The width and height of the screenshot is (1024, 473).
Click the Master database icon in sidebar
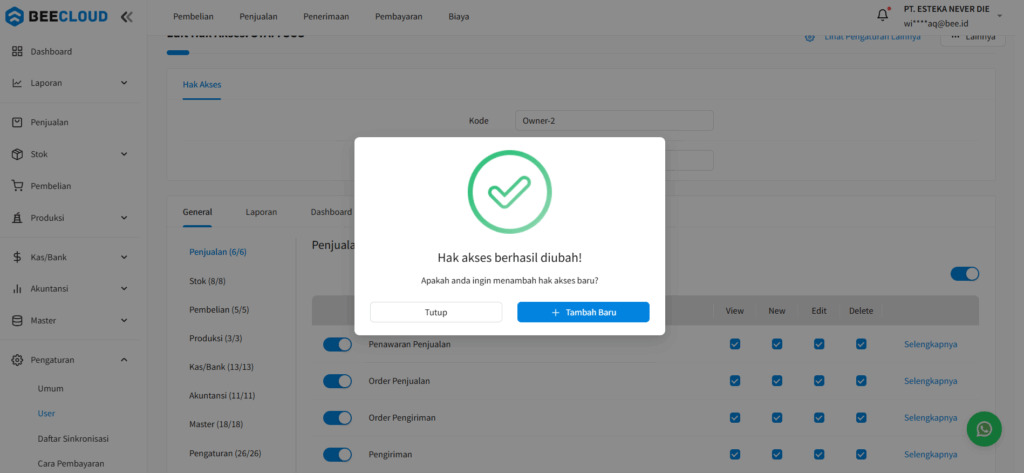17,321
